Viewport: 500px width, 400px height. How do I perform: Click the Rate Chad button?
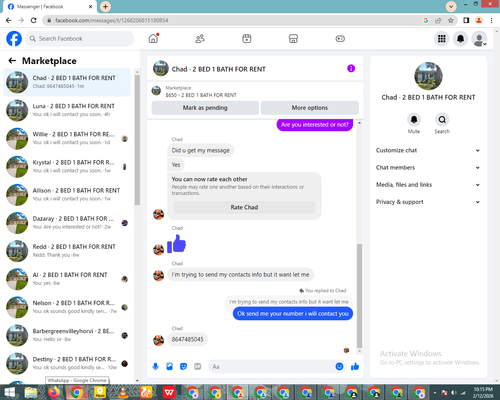pos(244,207)
